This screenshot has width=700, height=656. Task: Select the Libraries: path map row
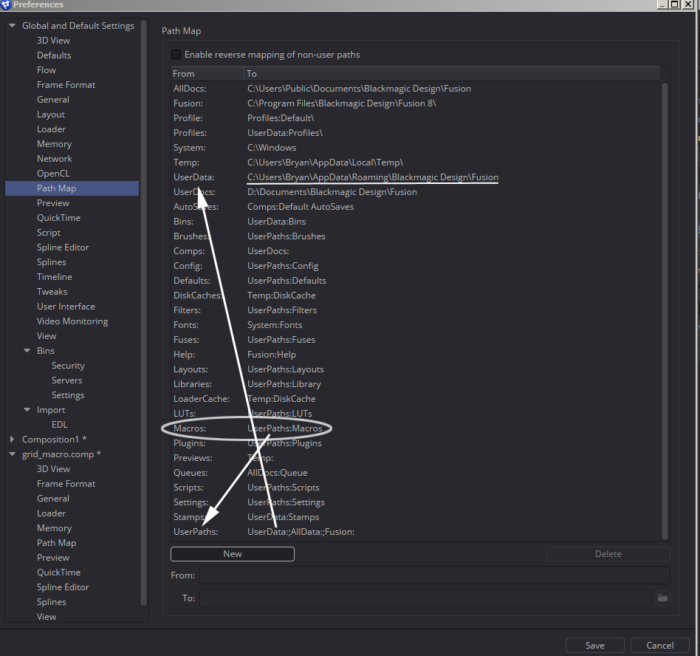pyautogui.click(x=416, y=384)
